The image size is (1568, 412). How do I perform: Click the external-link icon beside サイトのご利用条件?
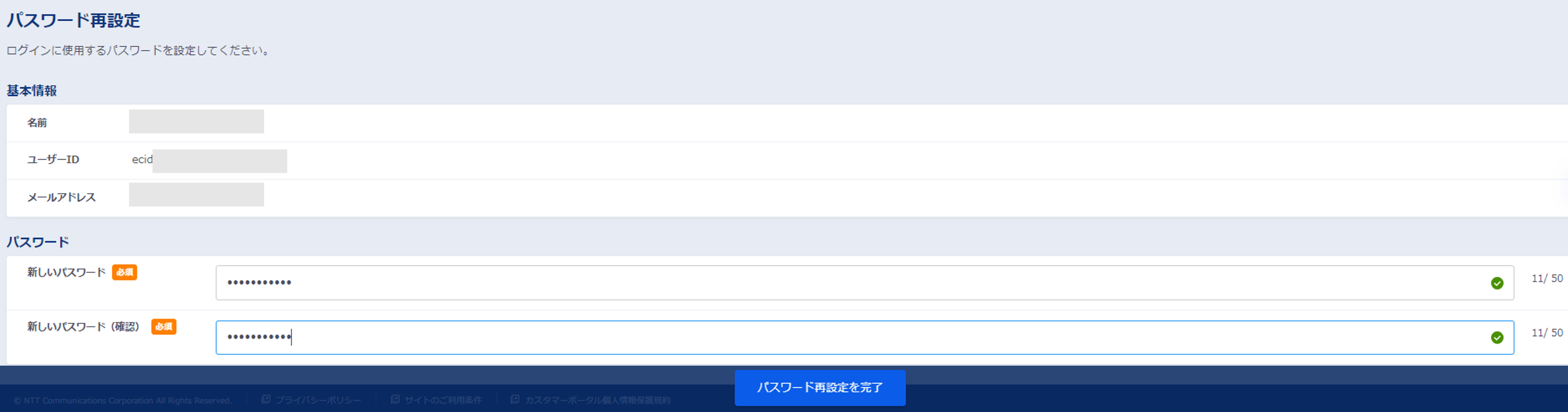[395, 399]
